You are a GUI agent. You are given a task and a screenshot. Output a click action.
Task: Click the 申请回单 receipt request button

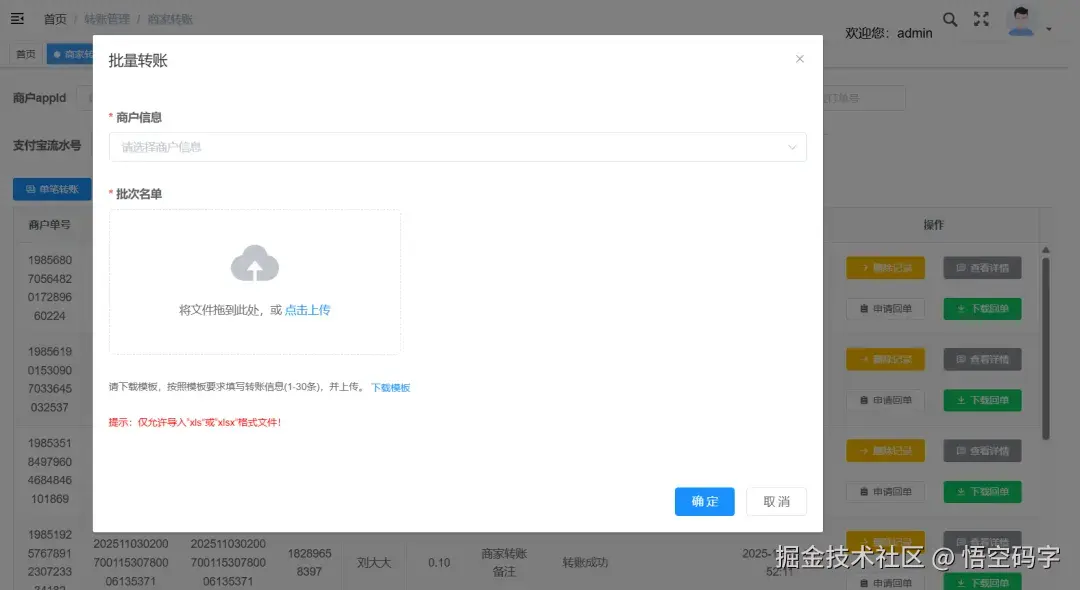[x=884, y=308]
